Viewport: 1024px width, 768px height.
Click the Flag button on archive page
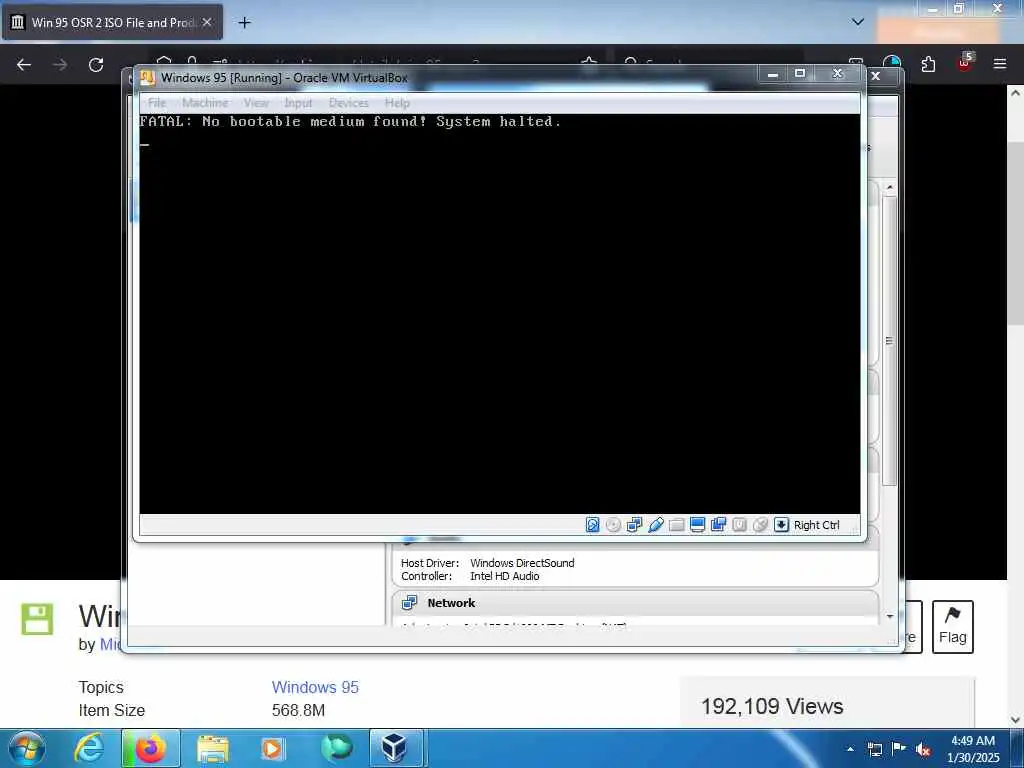(x=952, y=627)
